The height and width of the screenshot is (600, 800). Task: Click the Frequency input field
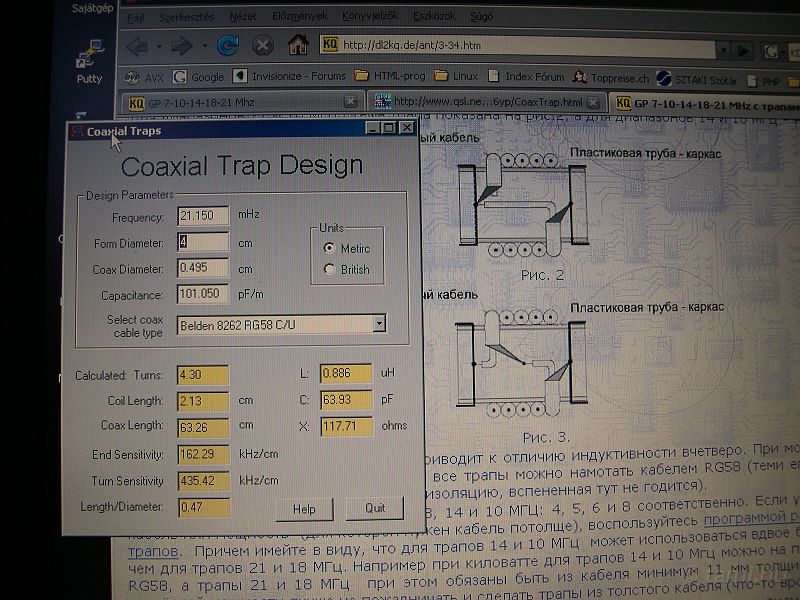click(x=202, y=215)
